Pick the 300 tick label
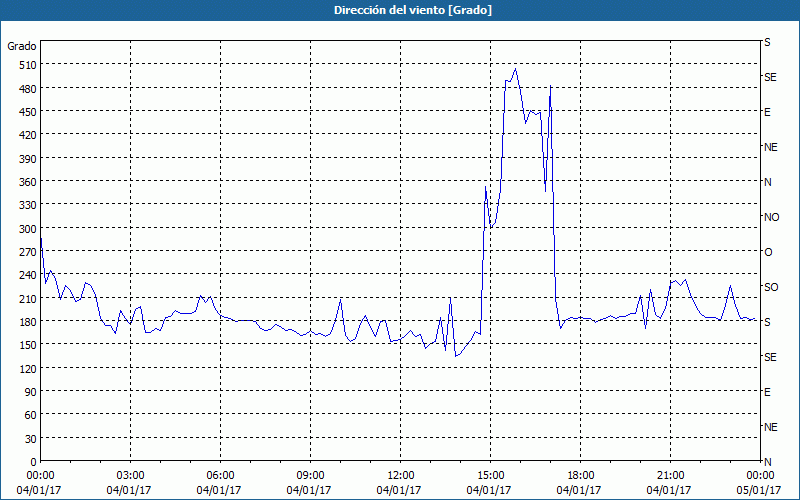 point(28,229)
